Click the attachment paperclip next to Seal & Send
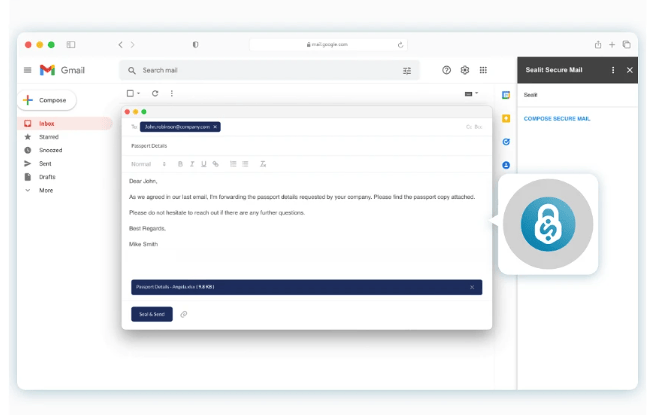 pos(184,314)
